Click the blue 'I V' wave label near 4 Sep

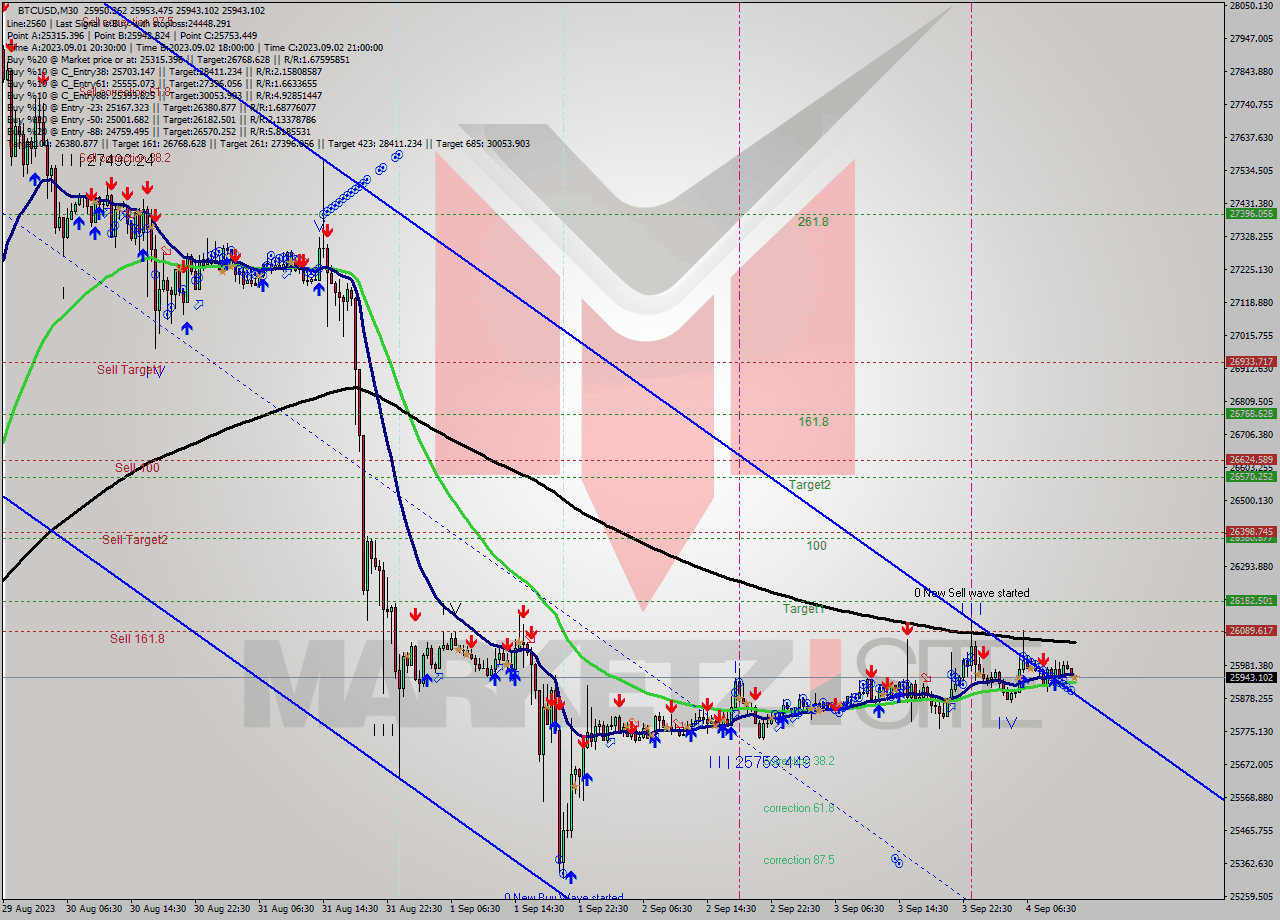click(x=1007, y=722)
